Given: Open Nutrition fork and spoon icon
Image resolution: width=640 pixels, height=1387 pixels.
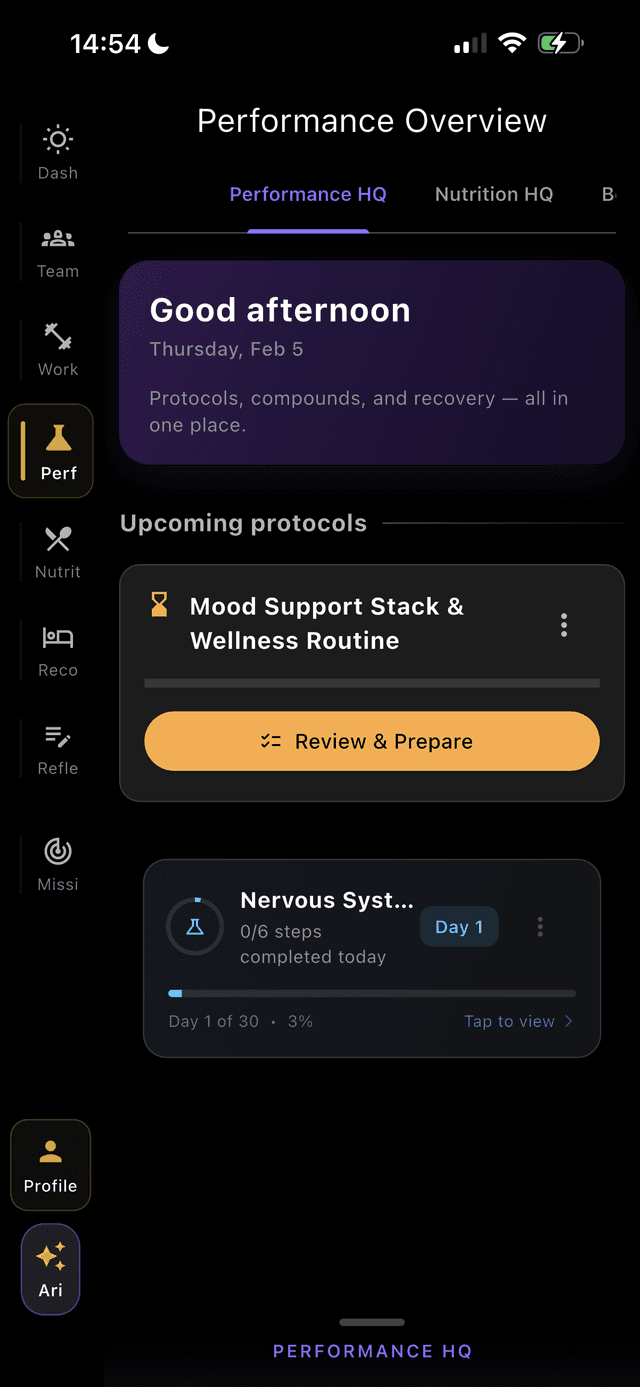Looking at the screenshot, I should coord(58,540).
